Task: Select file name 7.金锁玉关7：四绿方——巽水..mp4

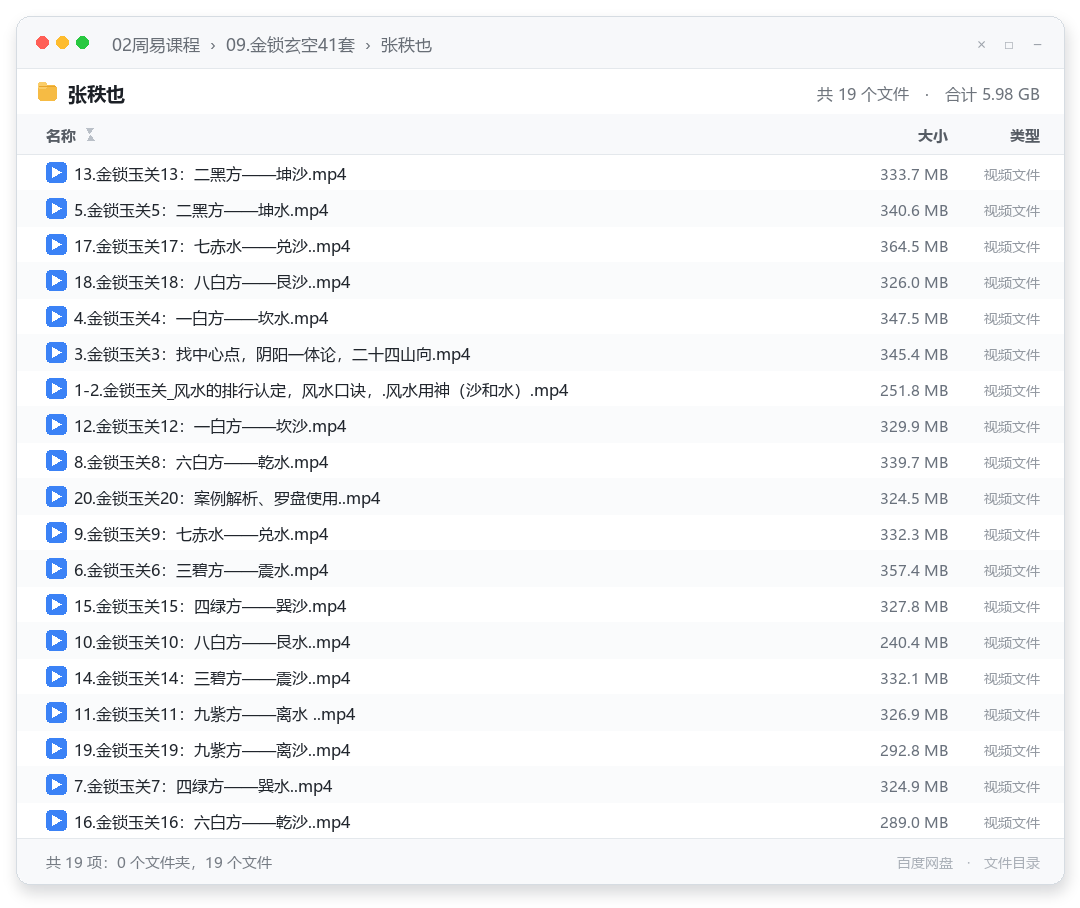Action: click(x=203, y=786)
